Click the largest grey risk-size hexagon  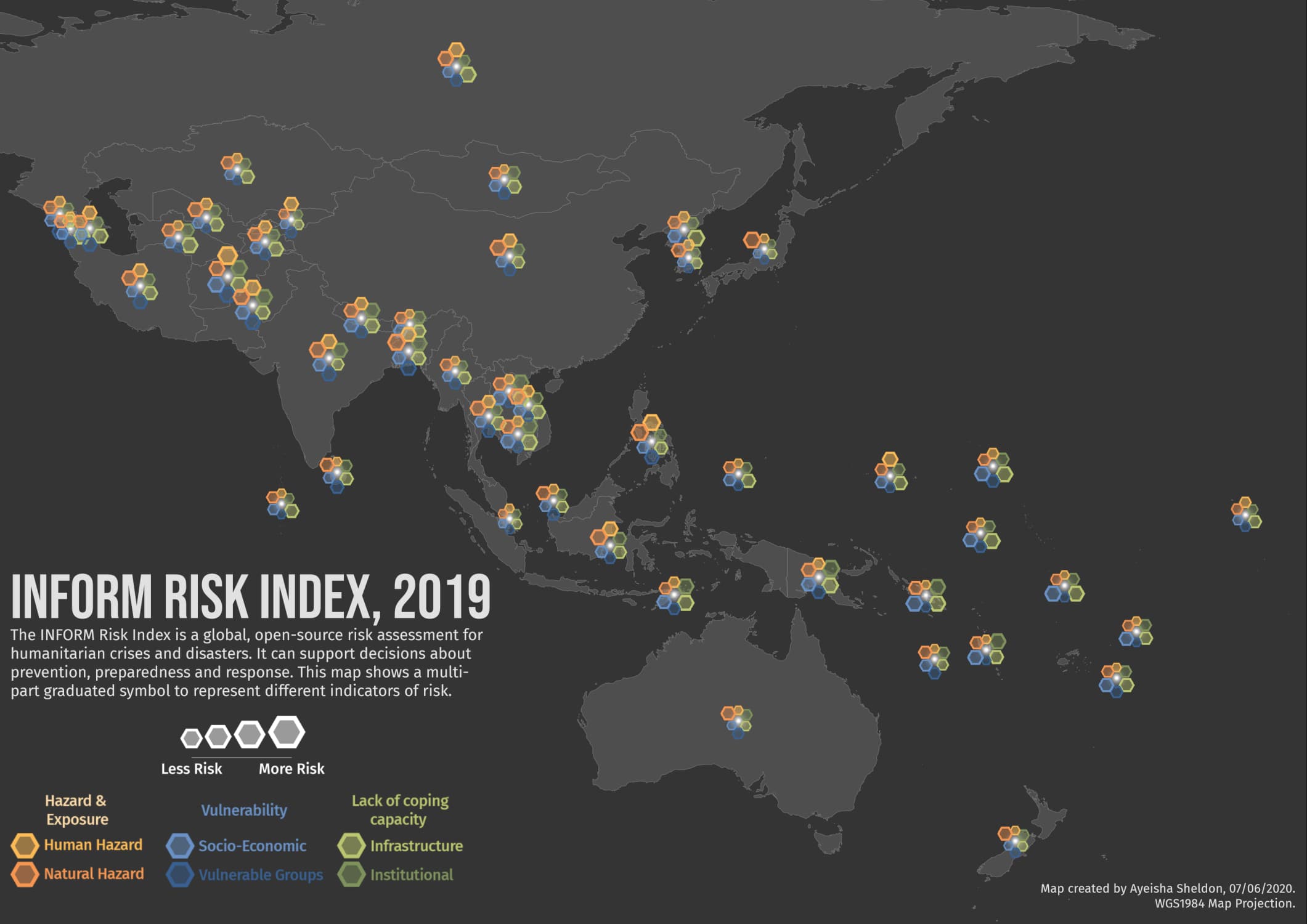tap(287, 732)
